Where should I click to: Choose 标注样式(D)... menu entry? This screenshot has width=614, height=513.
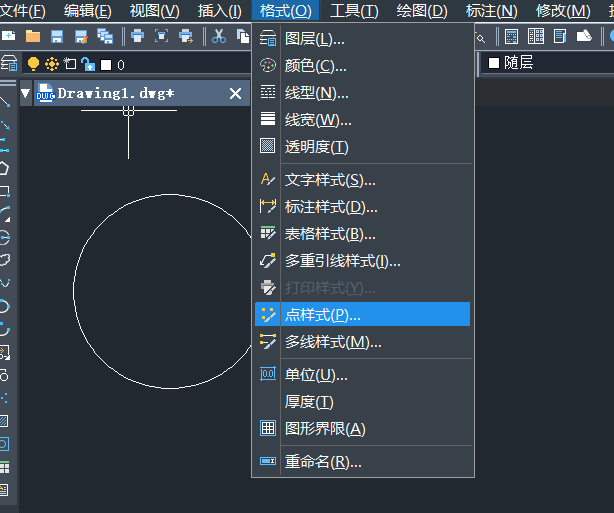[x=362, y=207]
